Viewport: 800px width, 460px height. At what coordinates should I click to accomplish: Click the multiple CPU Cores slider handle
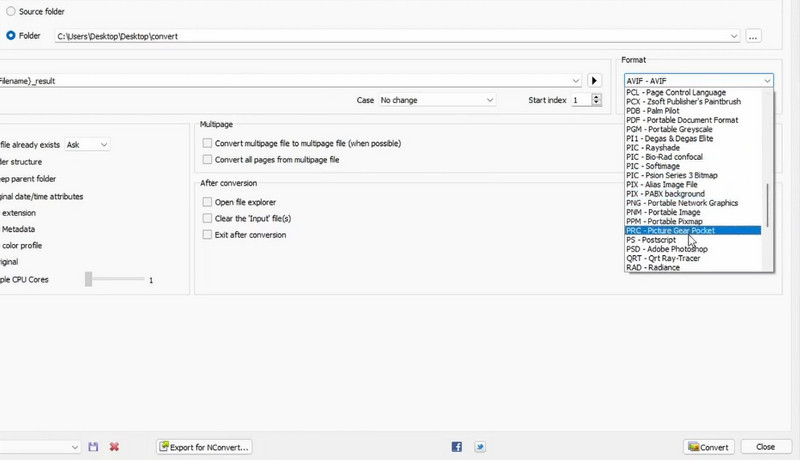point(89,279)
